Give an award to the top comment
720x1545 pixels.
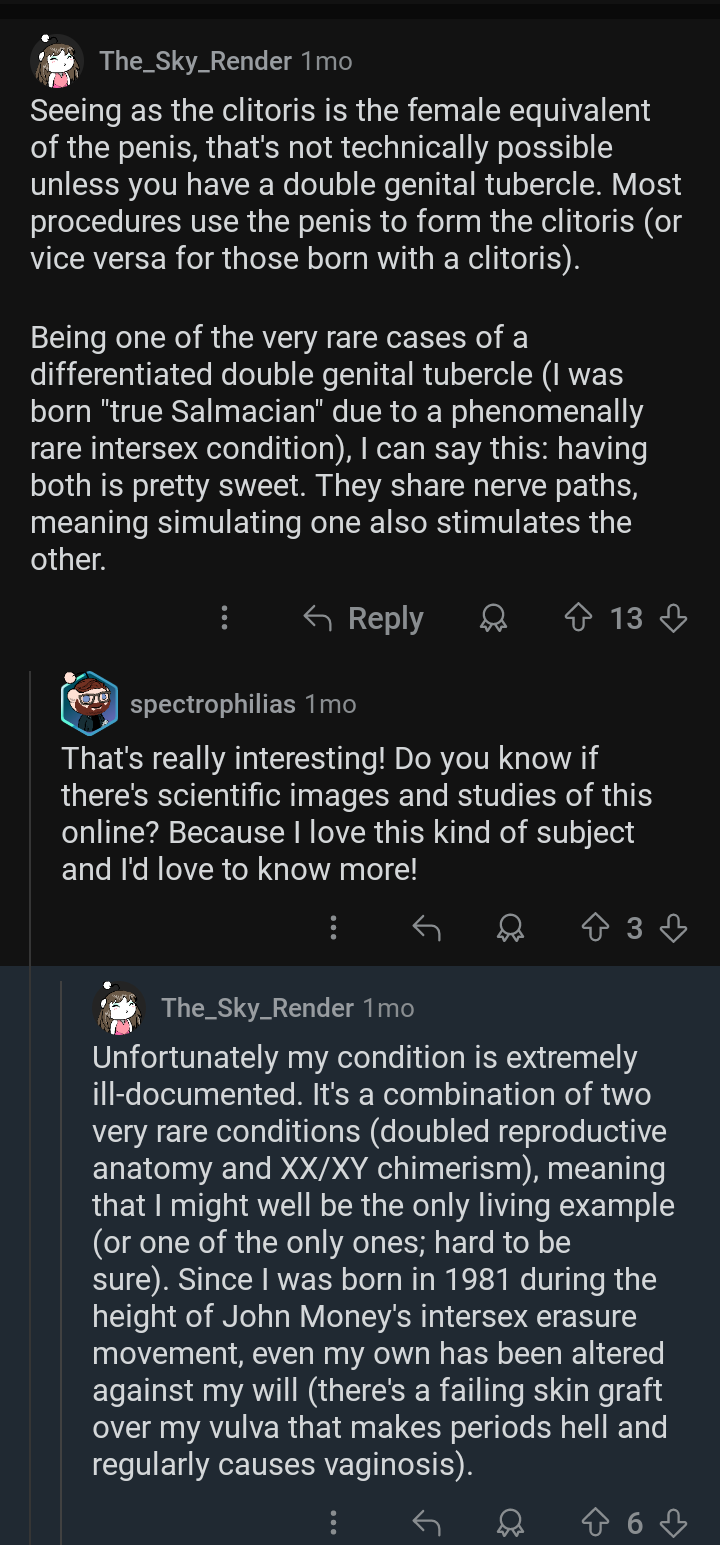click(492, 619)
